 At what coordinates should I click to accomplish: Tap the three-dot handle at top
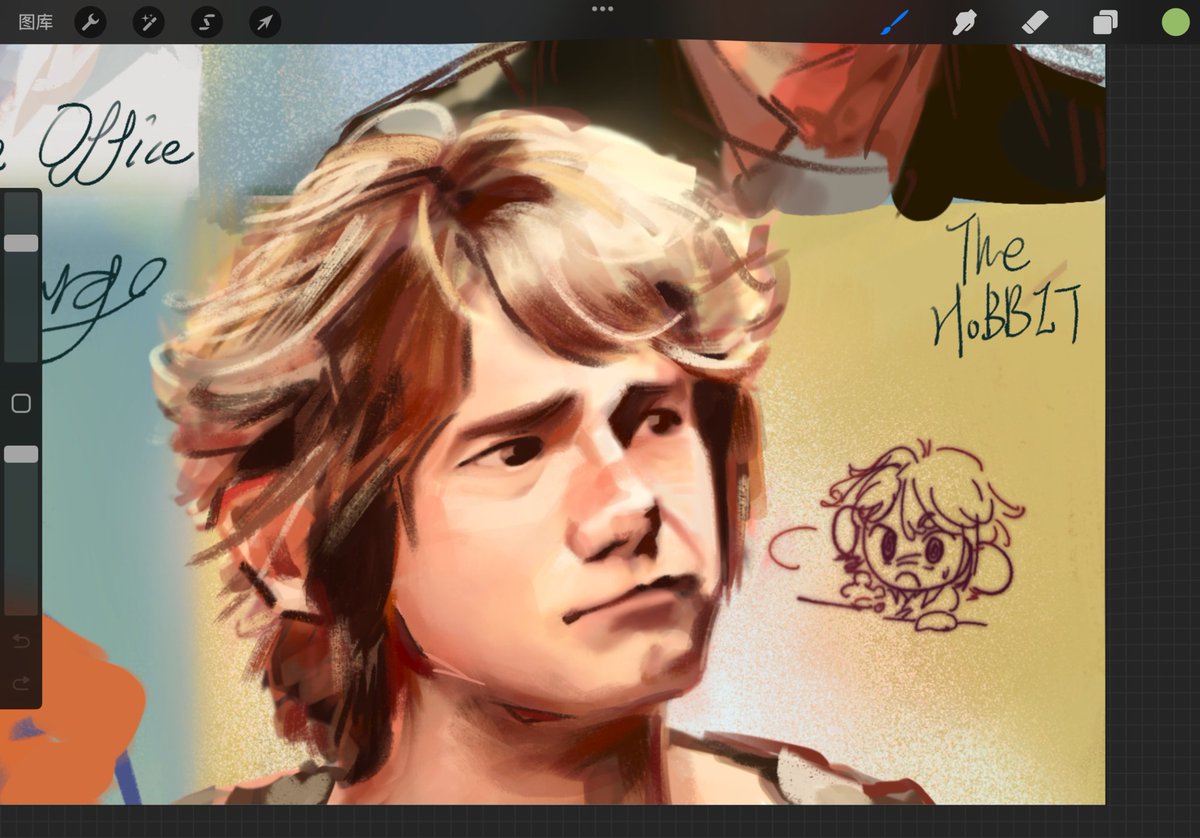602,8
